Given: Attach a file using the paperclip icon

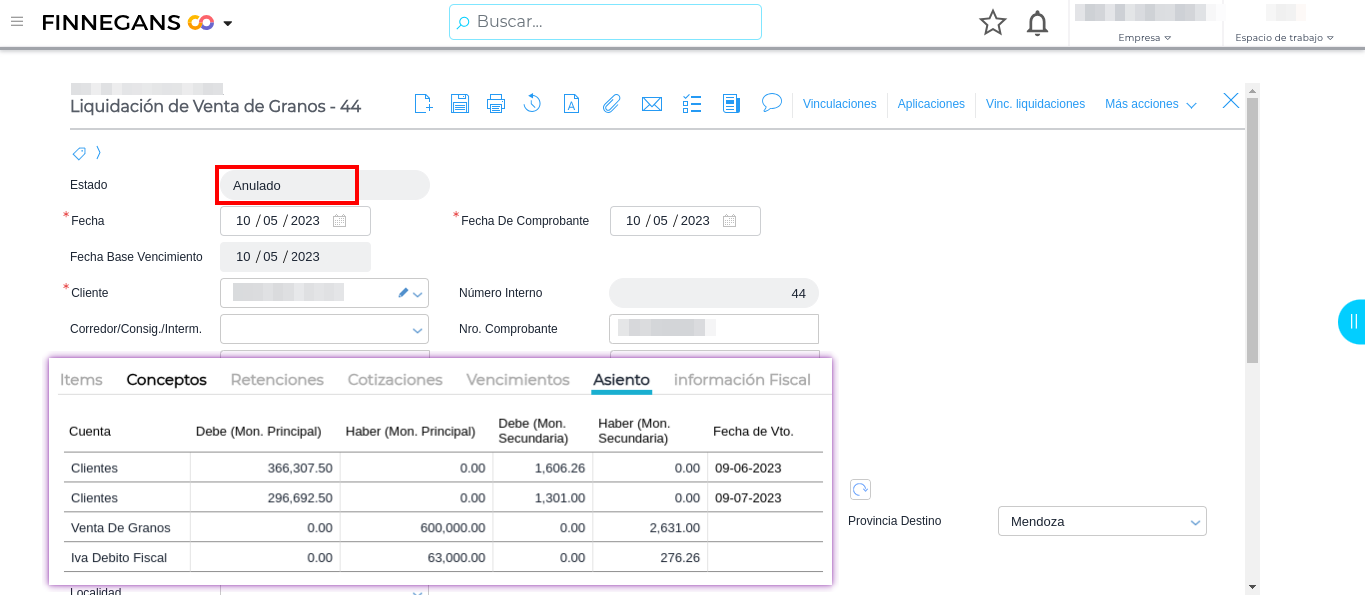Looking at the screenshot, I should pos(611,103).
